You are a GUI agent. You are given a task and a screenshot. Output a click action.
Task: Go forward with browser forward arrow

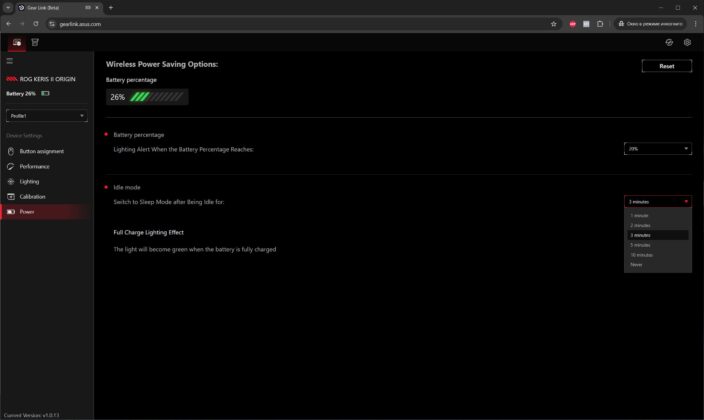click(22, 24)
